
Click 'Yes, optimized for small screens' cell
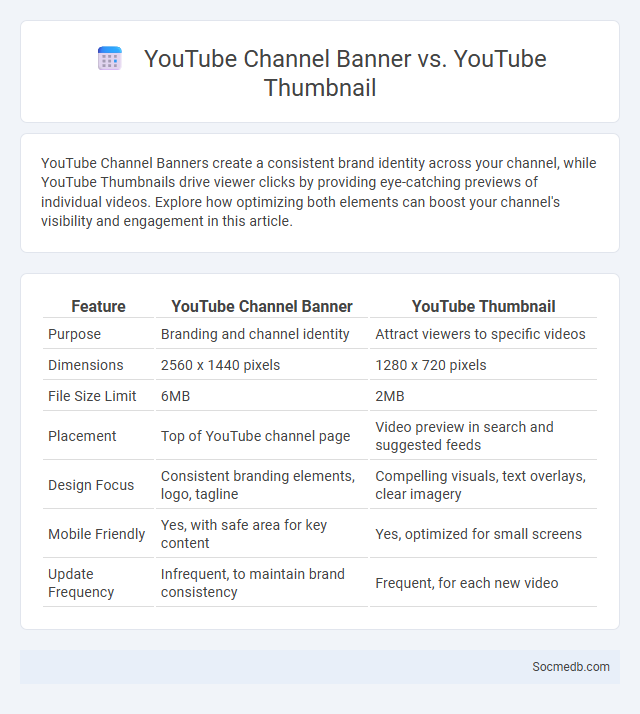click(x=479, y=534)
